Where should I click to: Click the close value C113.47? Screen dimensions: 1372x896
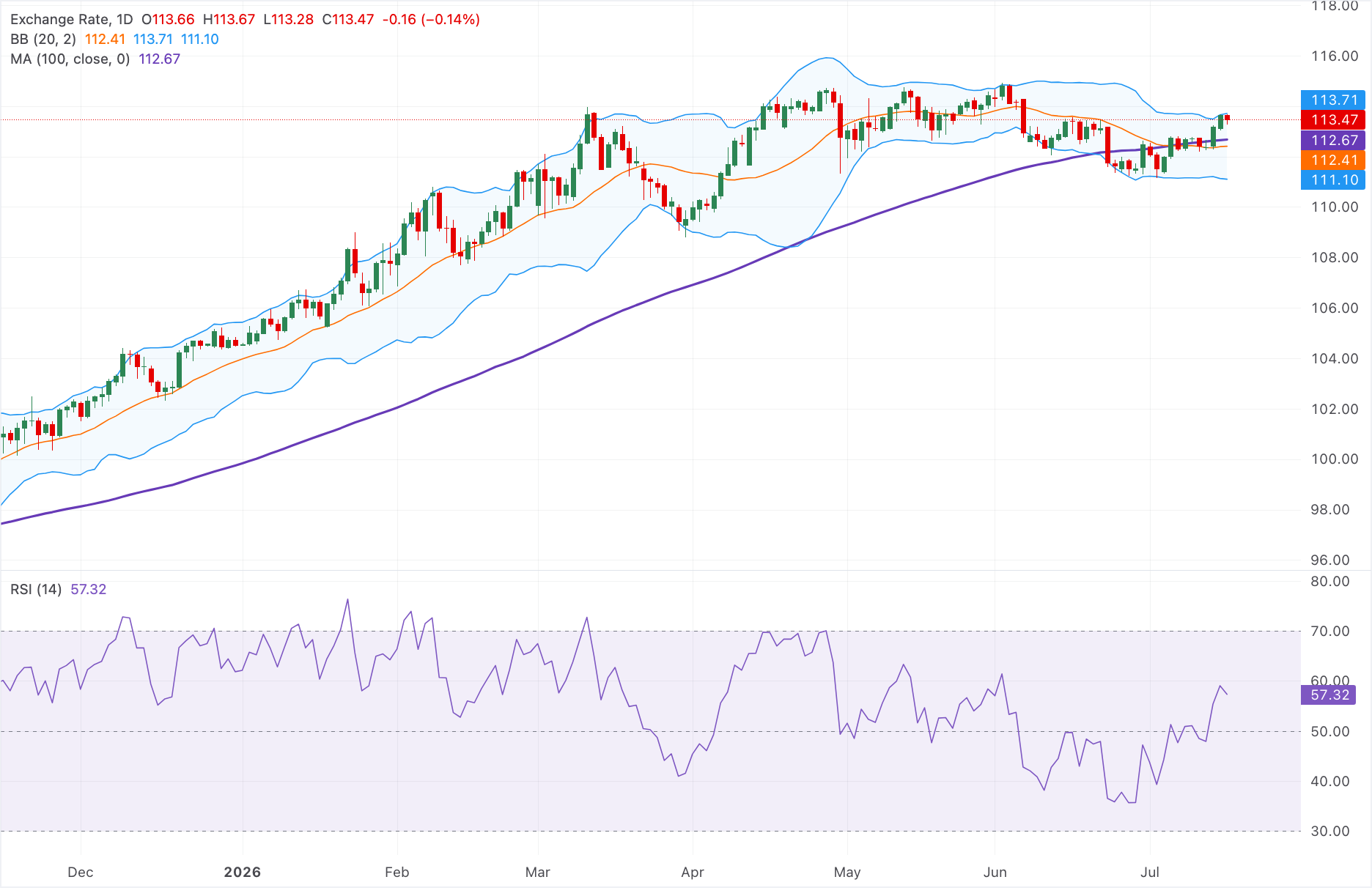[348, 20]
